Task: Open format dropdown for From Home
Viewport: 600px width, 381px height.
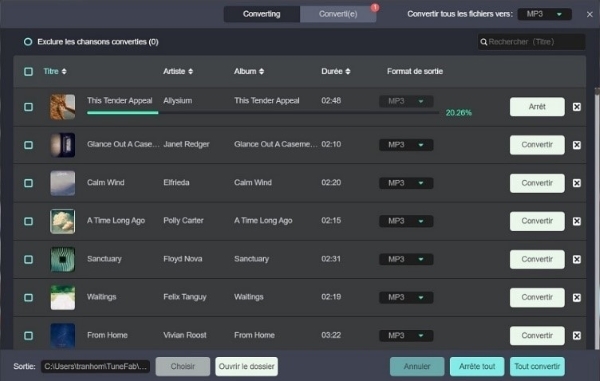Action: pyautogui.click(x=406, y=335)
